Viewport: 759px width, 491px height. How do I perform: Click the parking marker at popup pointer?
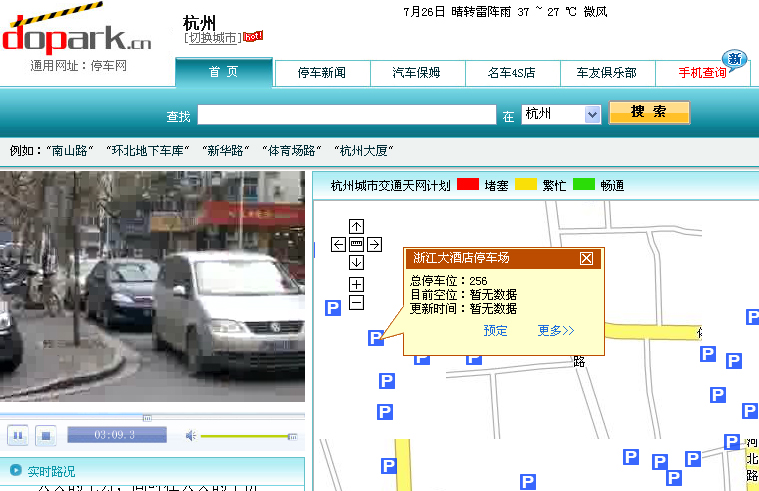[x=376, y=338]
